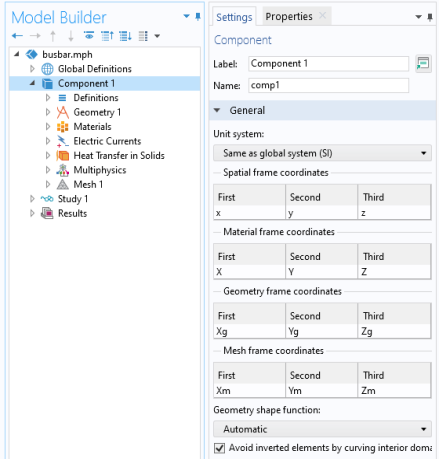Open the Unit system dropdown
Viewport: 439px width, 459px height.
tap(322, 153)
